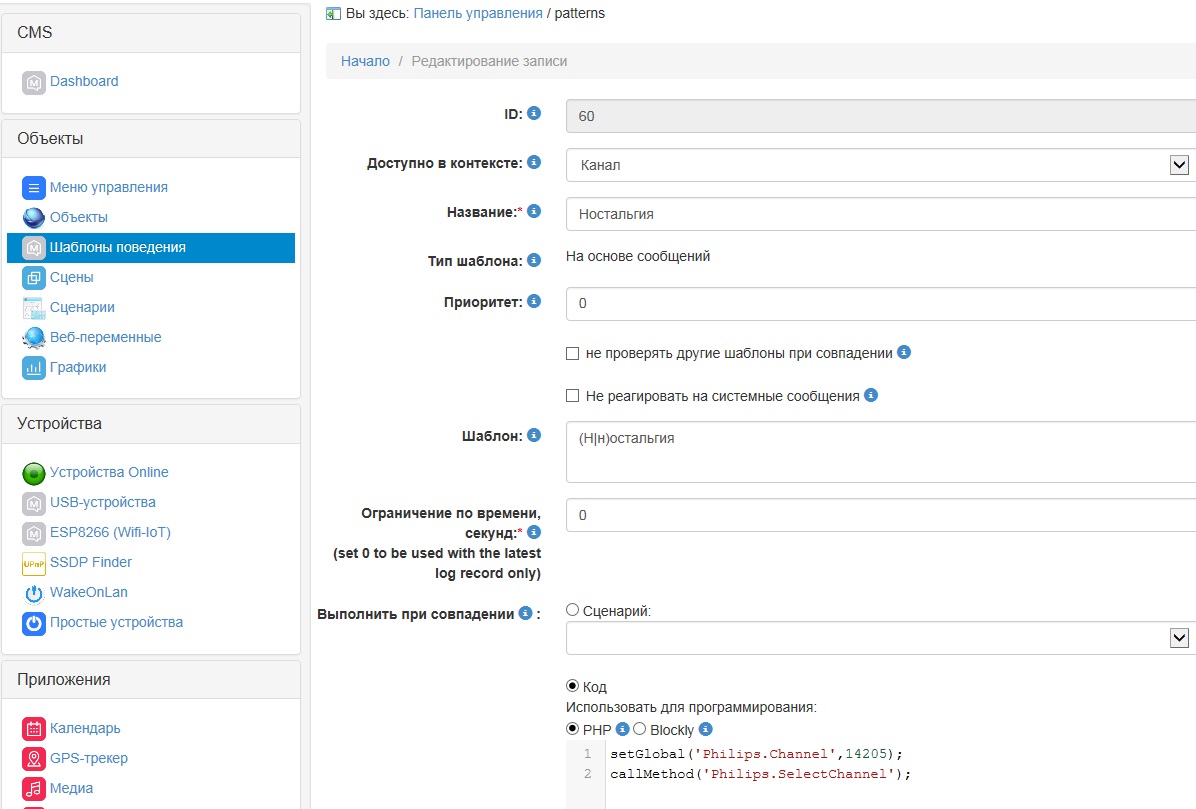Click the WakeOnLan power icon
1196x809 pixels.
34,593
